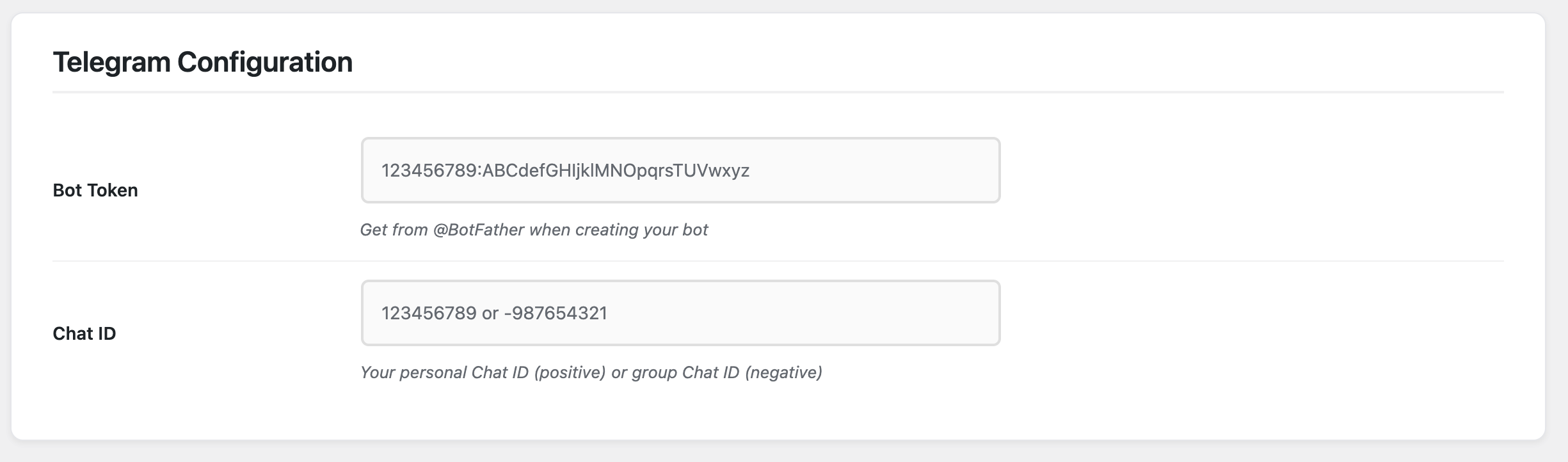Focus the field showing 123456789 or -987654321
1568x462 pixels.
pyautogui.click(x=678, y=313)
